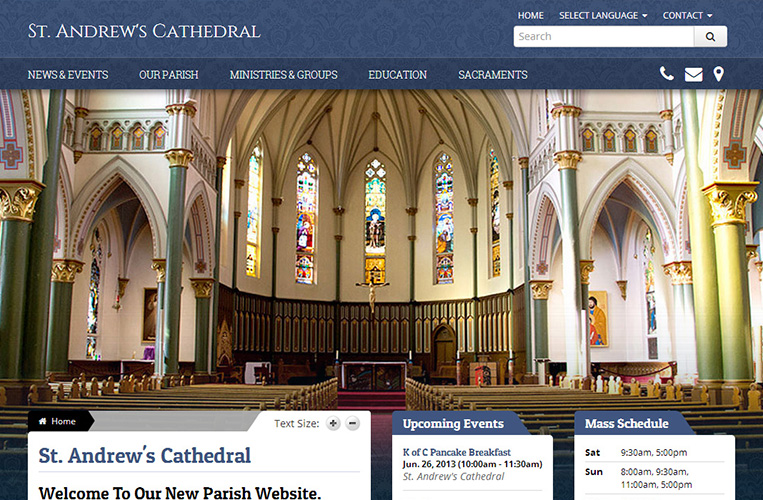763x500 pixels.
Task: Click the Home breadcrumb with the house icon
Action: [57, 421]
